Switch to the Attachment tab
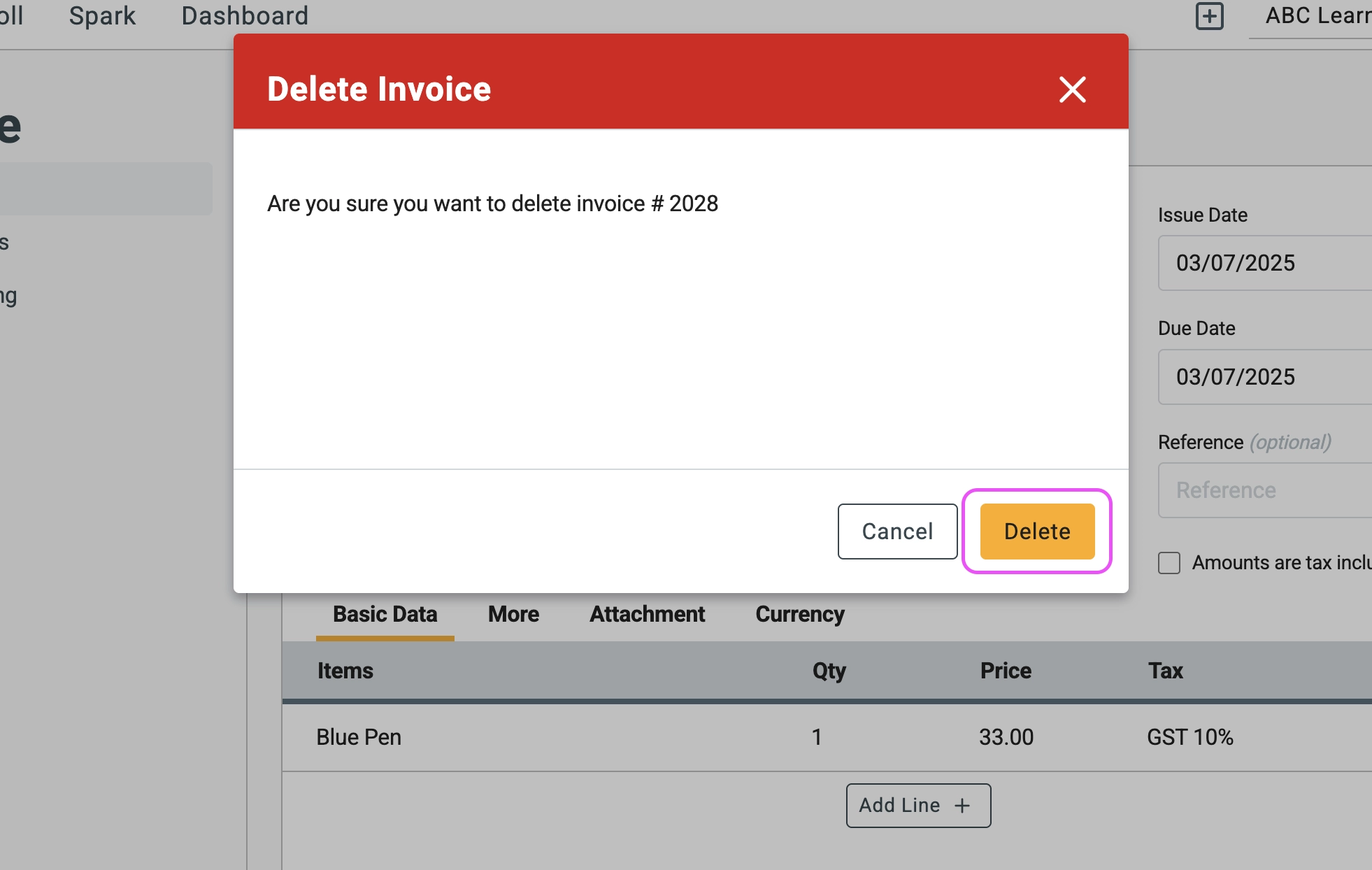This screenshot has width=1372, height=870. [x=647, y=614]
